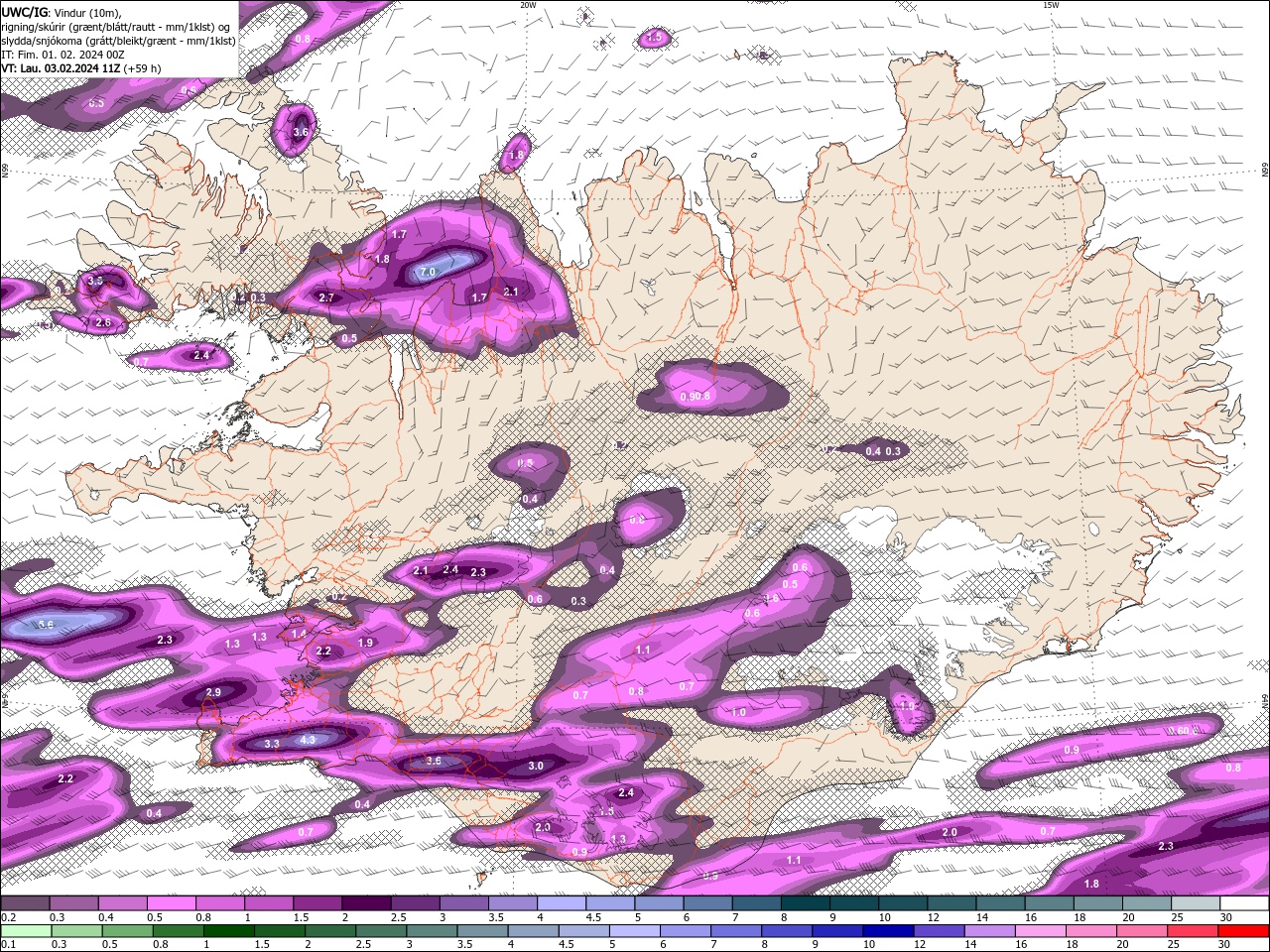Pick the light pink 16 mm rain legend swatch
The image size is (1270, 952).
[x=1039, y=931]
